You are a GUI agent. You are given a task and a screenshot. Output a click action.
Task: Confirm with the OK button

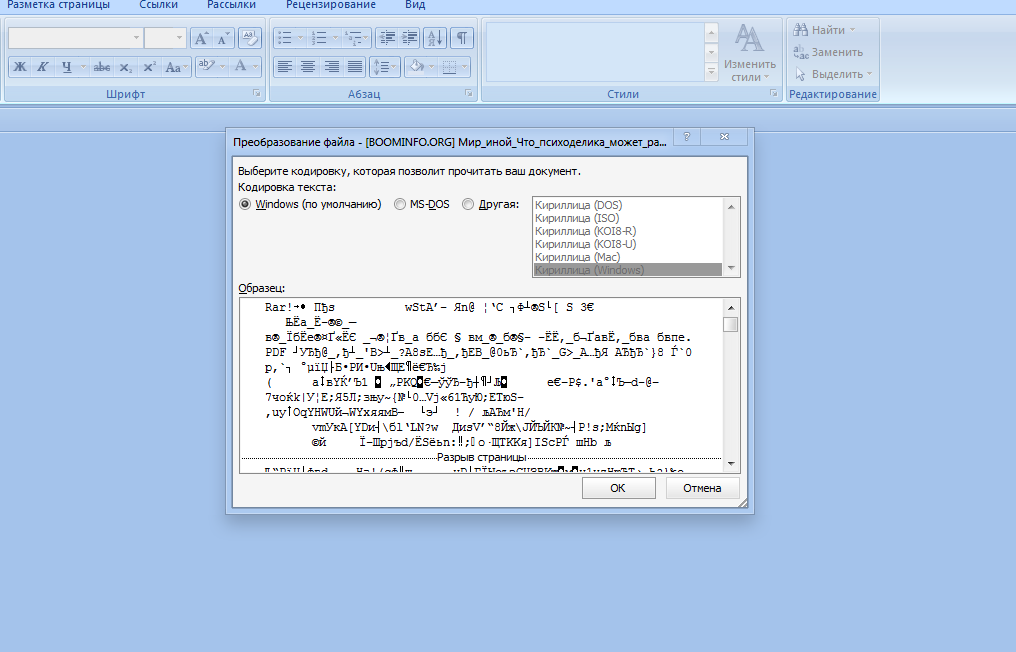pos(618,488)
